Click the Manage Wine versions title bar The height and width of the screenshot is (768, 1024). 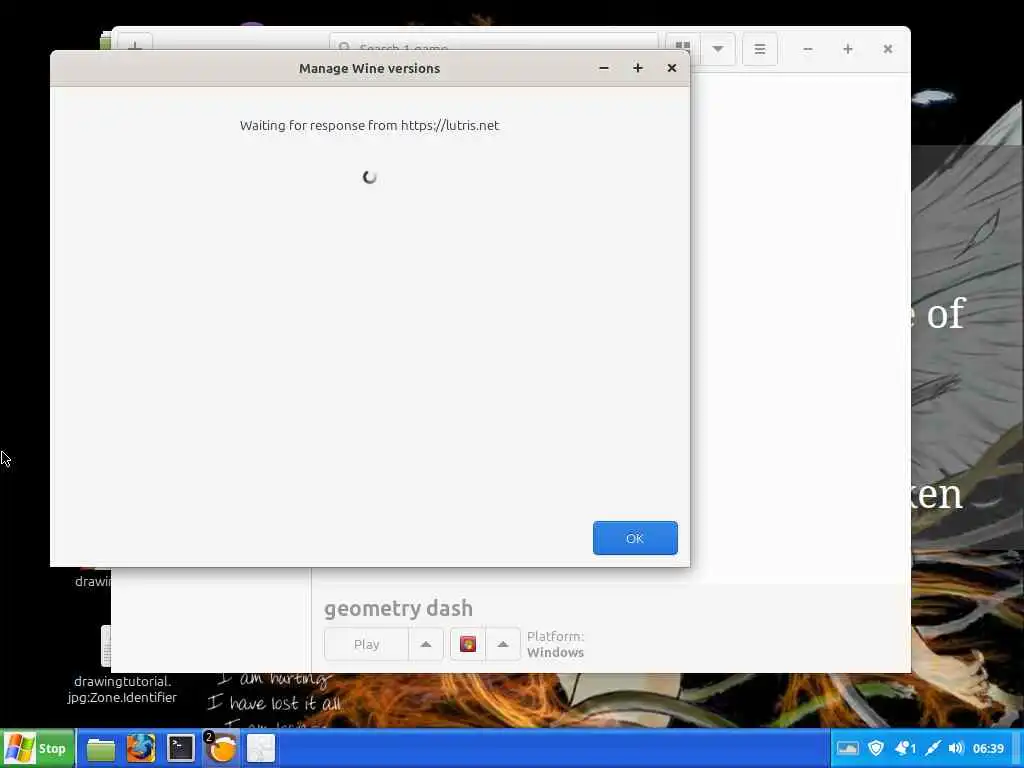[x=370, y=68]
